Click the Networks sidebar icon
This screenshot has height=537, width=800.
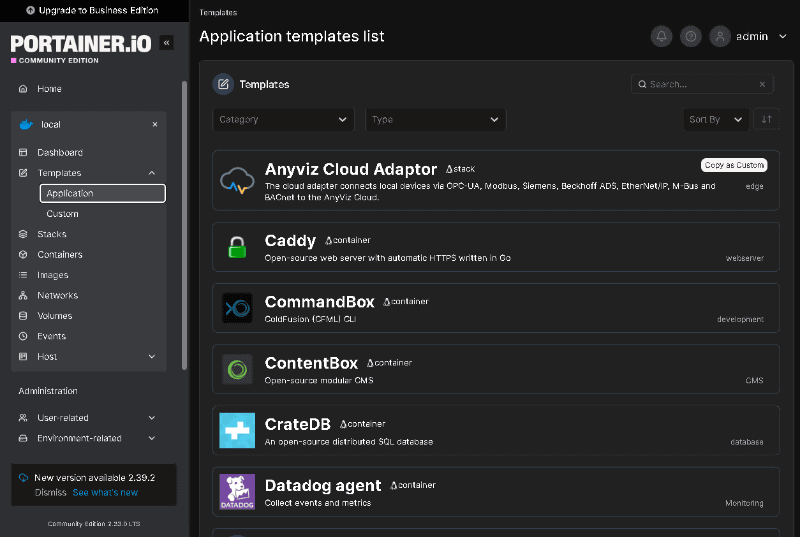23,295
